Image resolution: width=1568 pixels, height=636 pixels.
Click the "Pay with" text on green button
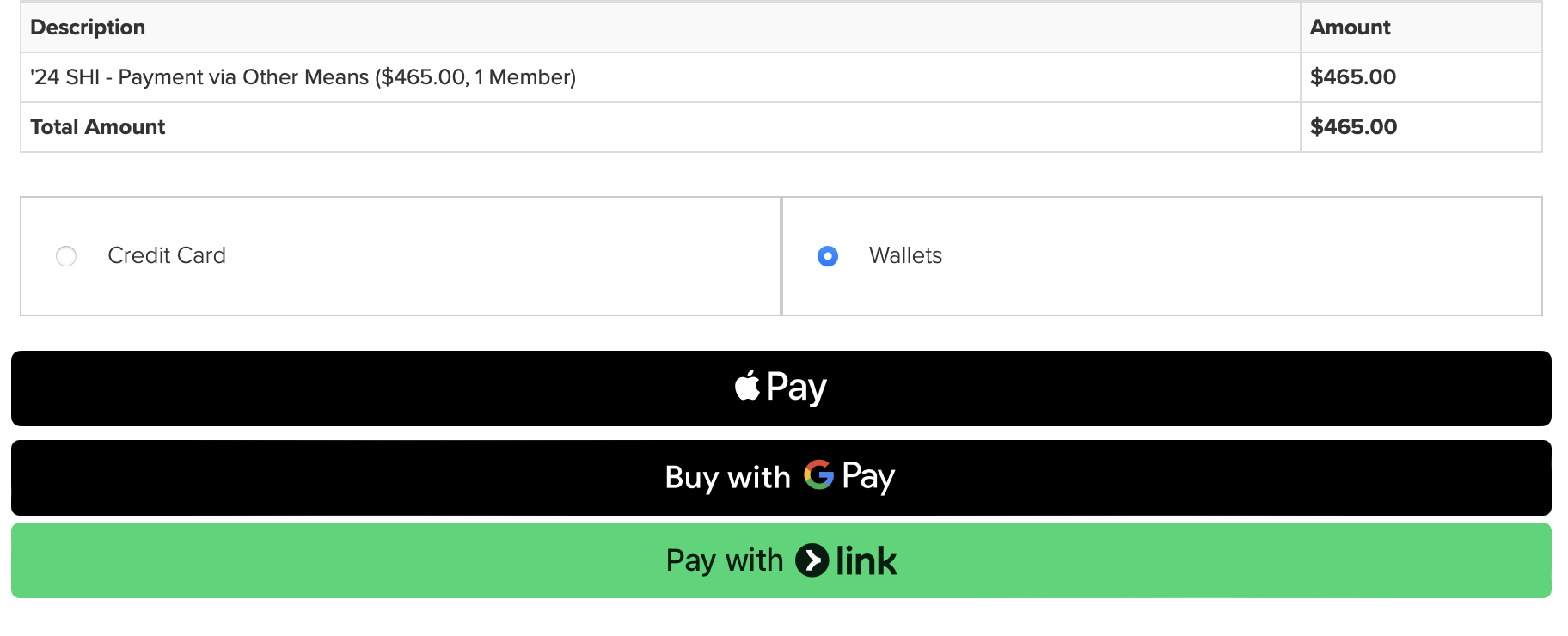725,560
